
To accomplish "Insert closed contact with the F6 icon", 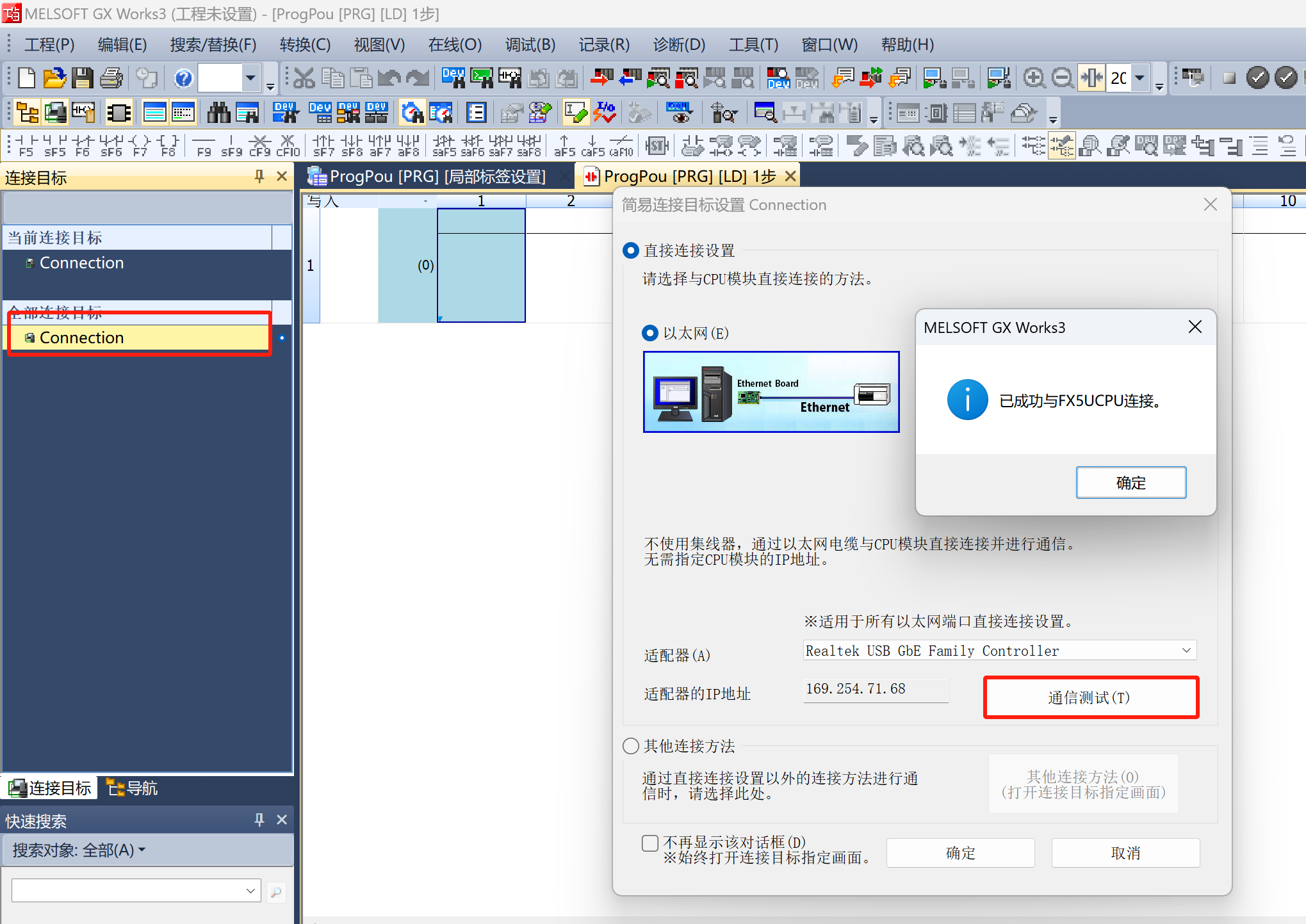I will coord(83,146).
